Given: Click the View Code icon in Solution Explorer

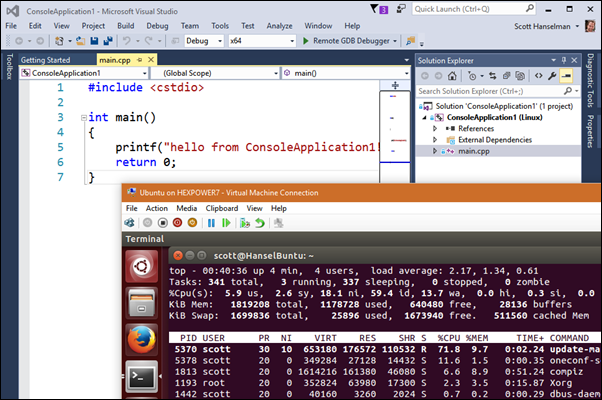Looking at the screenshot, I should [x=539, y=76].
